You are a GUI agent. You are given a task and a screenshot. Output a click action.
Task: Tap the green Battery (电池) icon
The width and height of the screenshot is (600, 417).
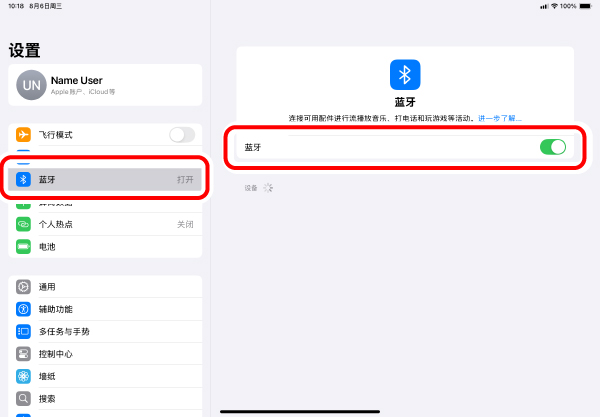click(24, 246)
